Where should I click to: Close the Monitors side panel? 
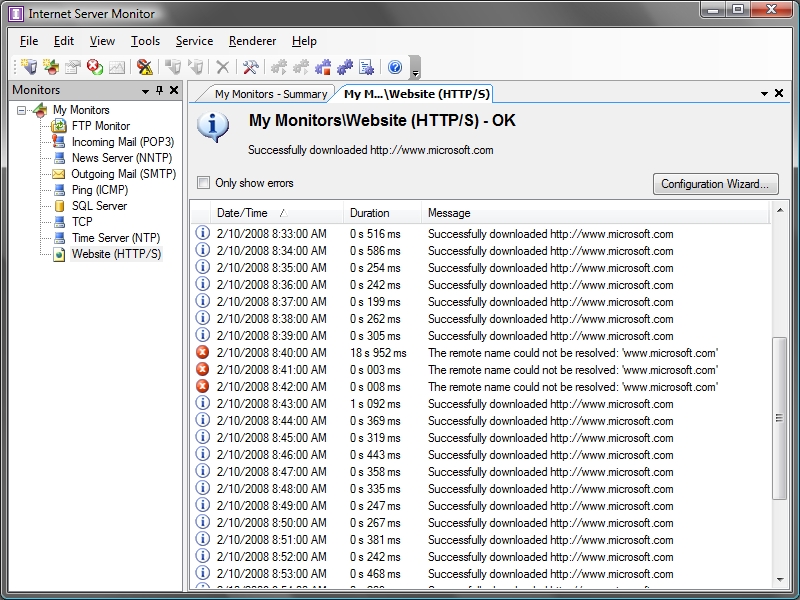pyautogui.click(x=174, y=90)
